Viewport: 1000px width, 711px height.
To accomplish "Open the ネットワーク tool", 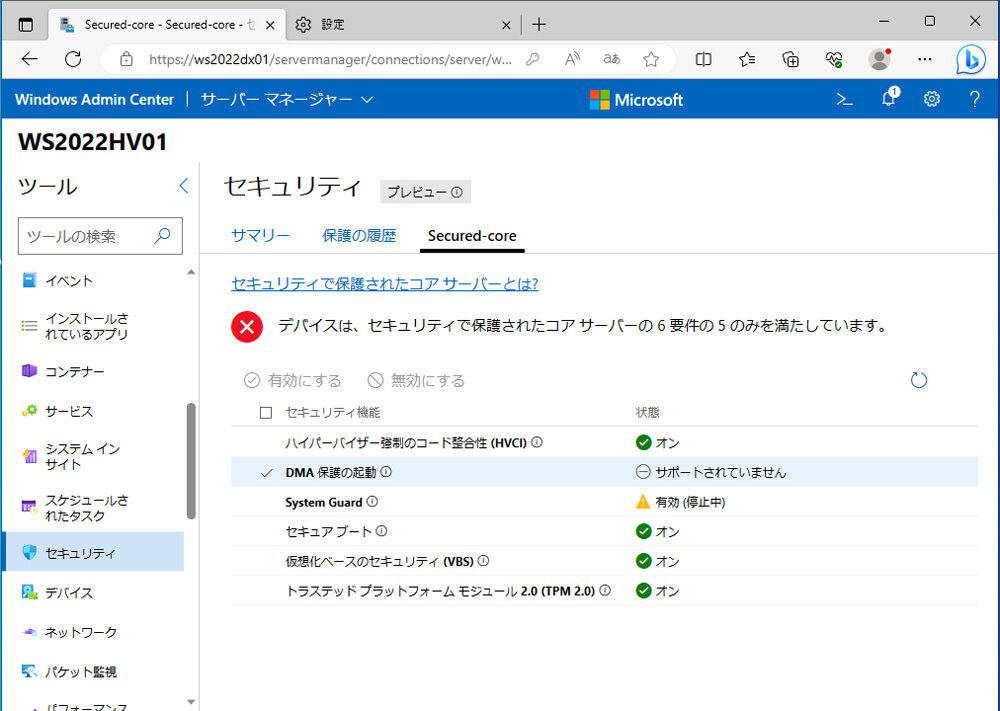I will [94, 632].
